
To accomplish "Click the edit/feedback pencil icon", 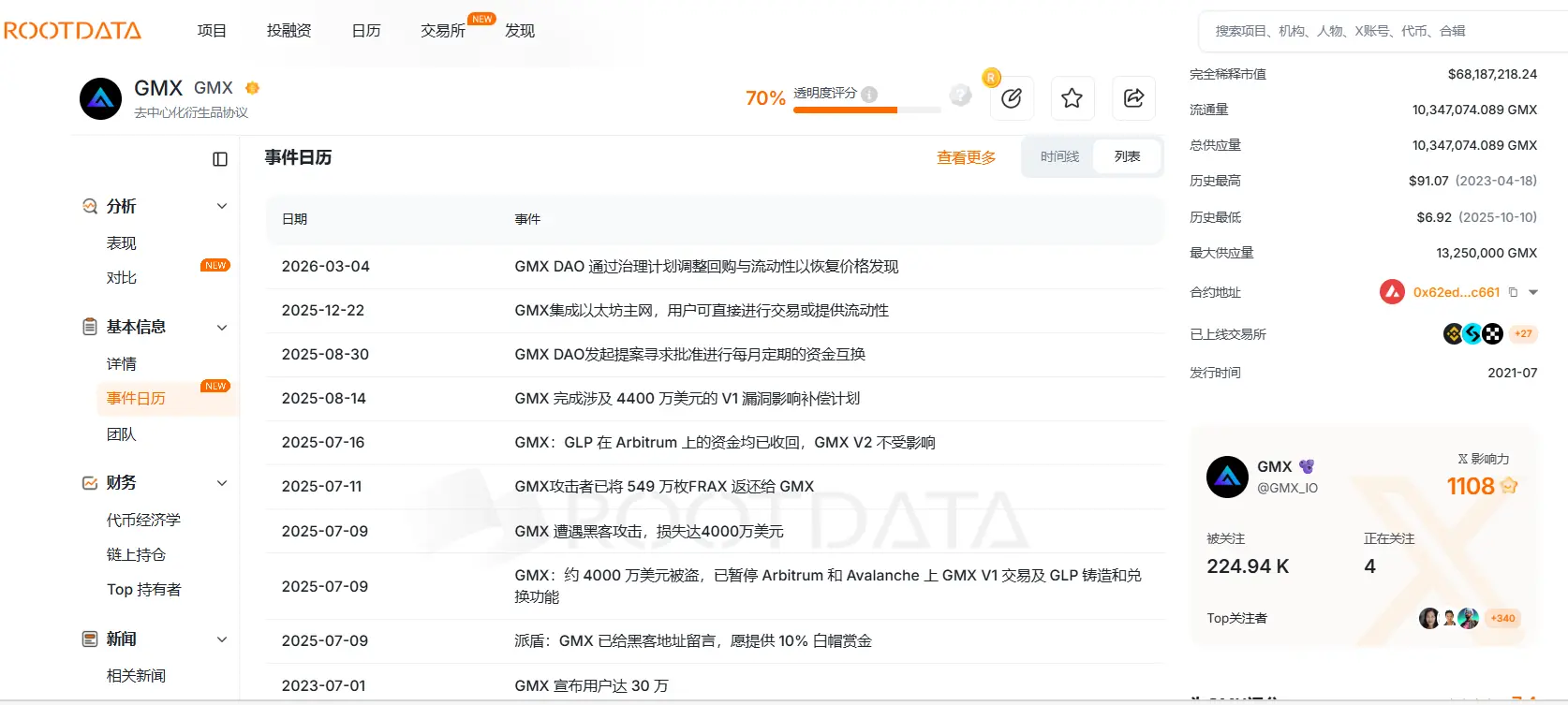I will 1012,98.
